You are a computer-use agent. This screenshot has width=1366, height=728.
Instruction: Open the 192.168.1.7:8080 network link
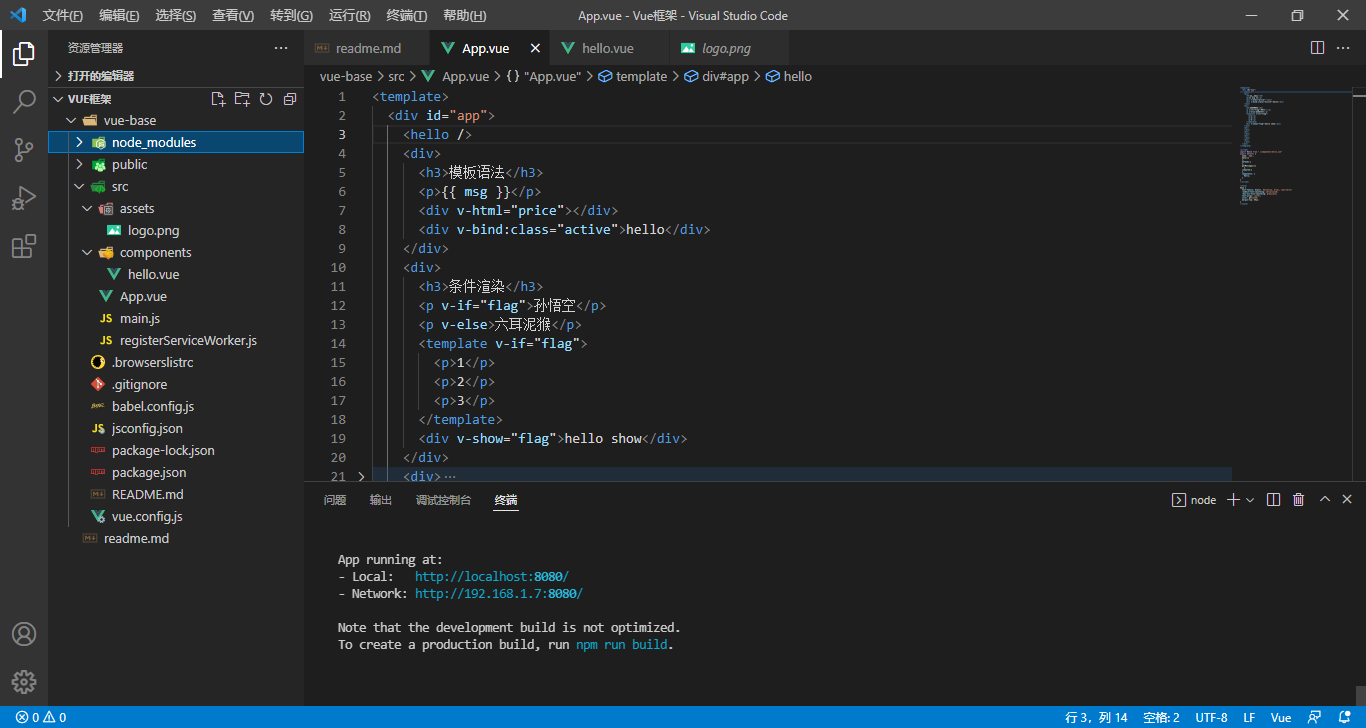pyautogui.click(x=498, y=594)
